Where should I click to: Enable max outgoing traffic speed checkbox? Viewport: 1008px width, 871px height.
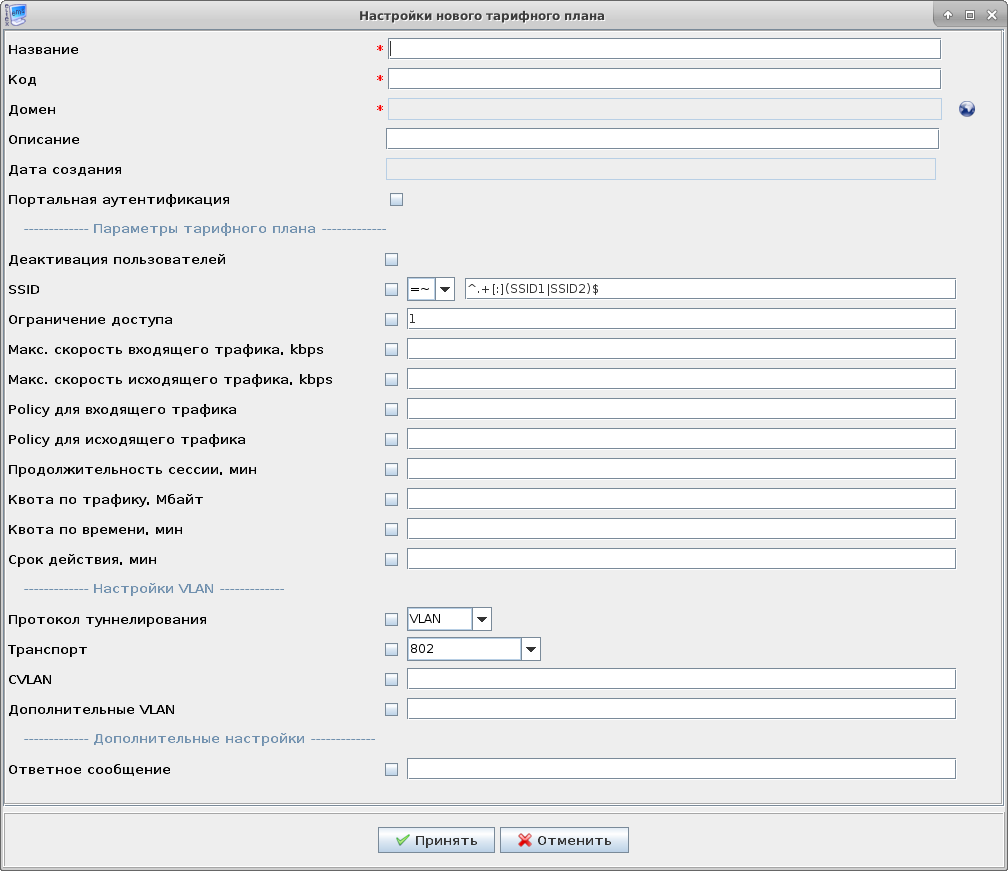[x=392, y=379]
